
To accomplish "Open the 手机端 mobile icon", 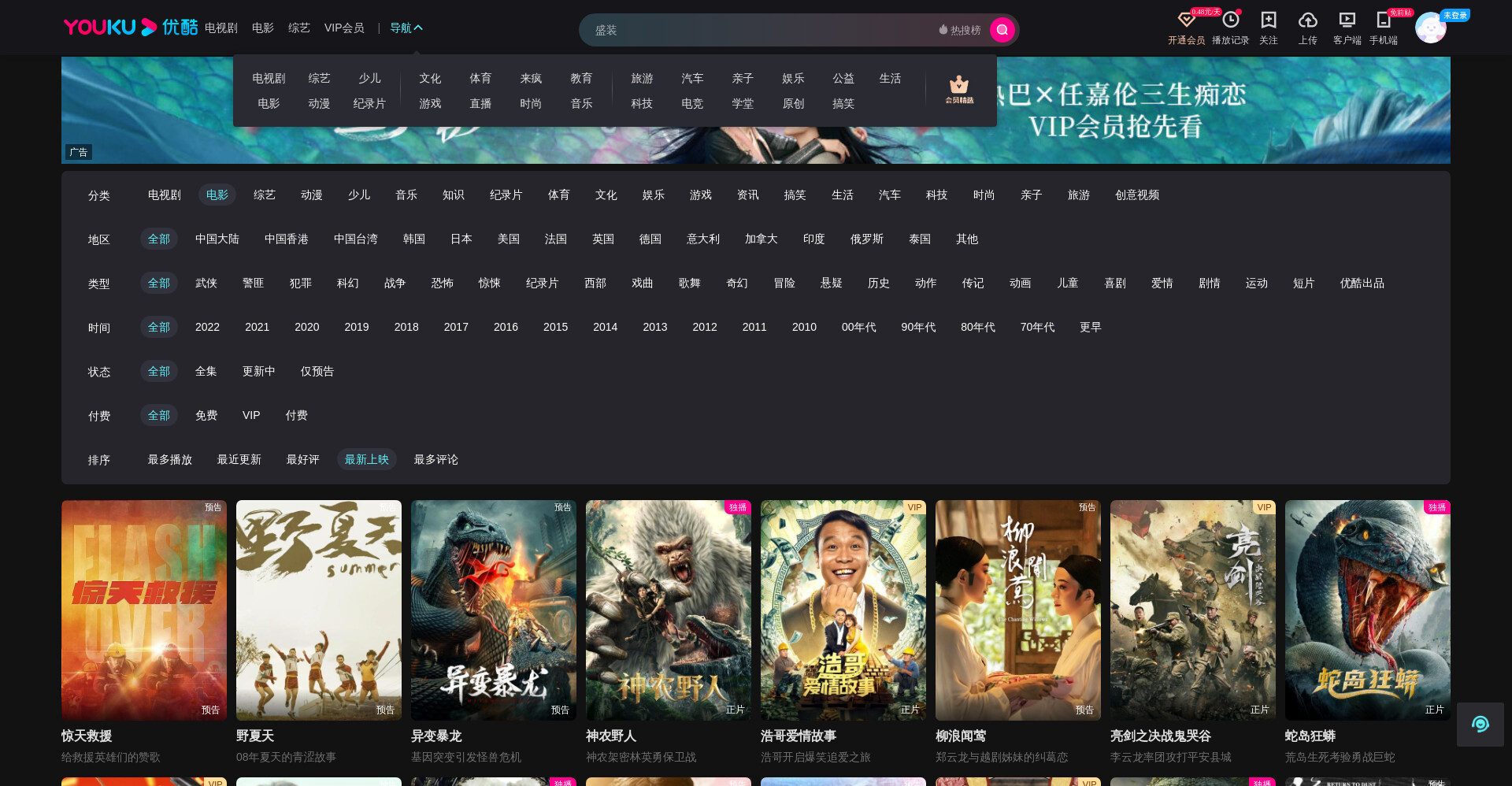I will coord(1383,20).
